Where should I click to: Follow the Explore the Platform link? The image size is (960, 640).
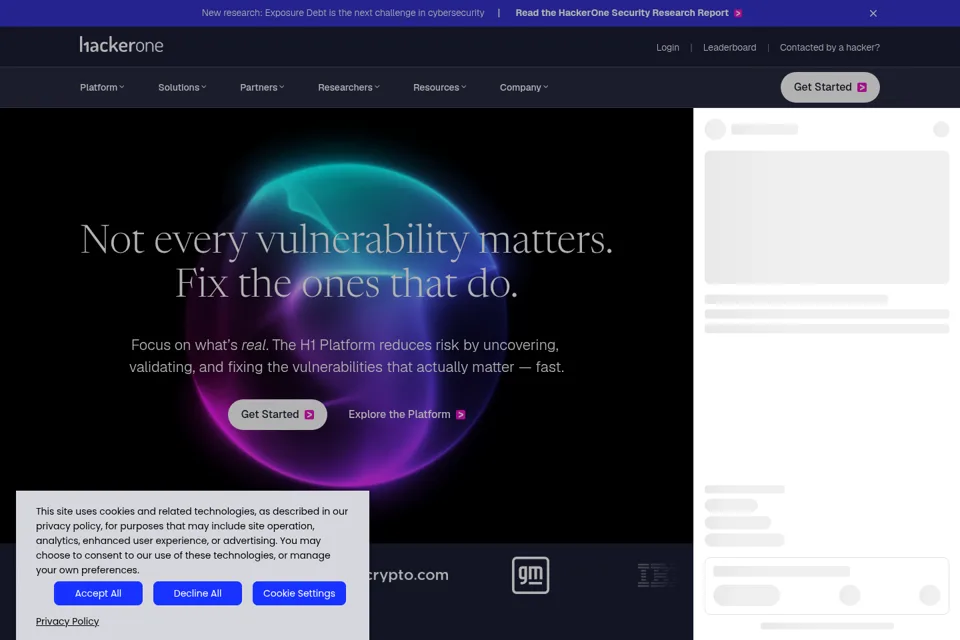coord(407,415)
